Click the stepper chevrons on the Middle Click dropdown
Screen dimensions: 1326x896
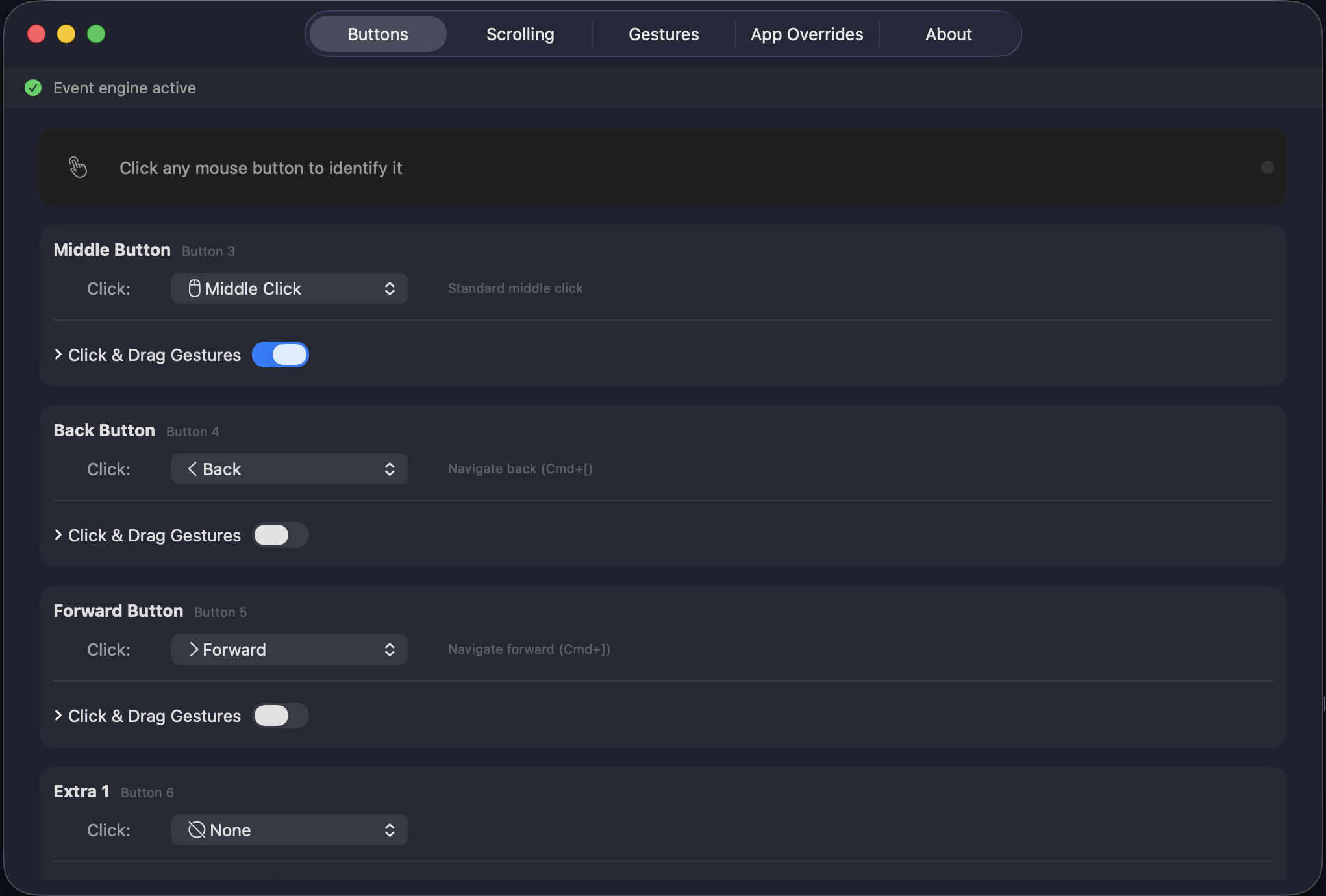click(390, 288)
